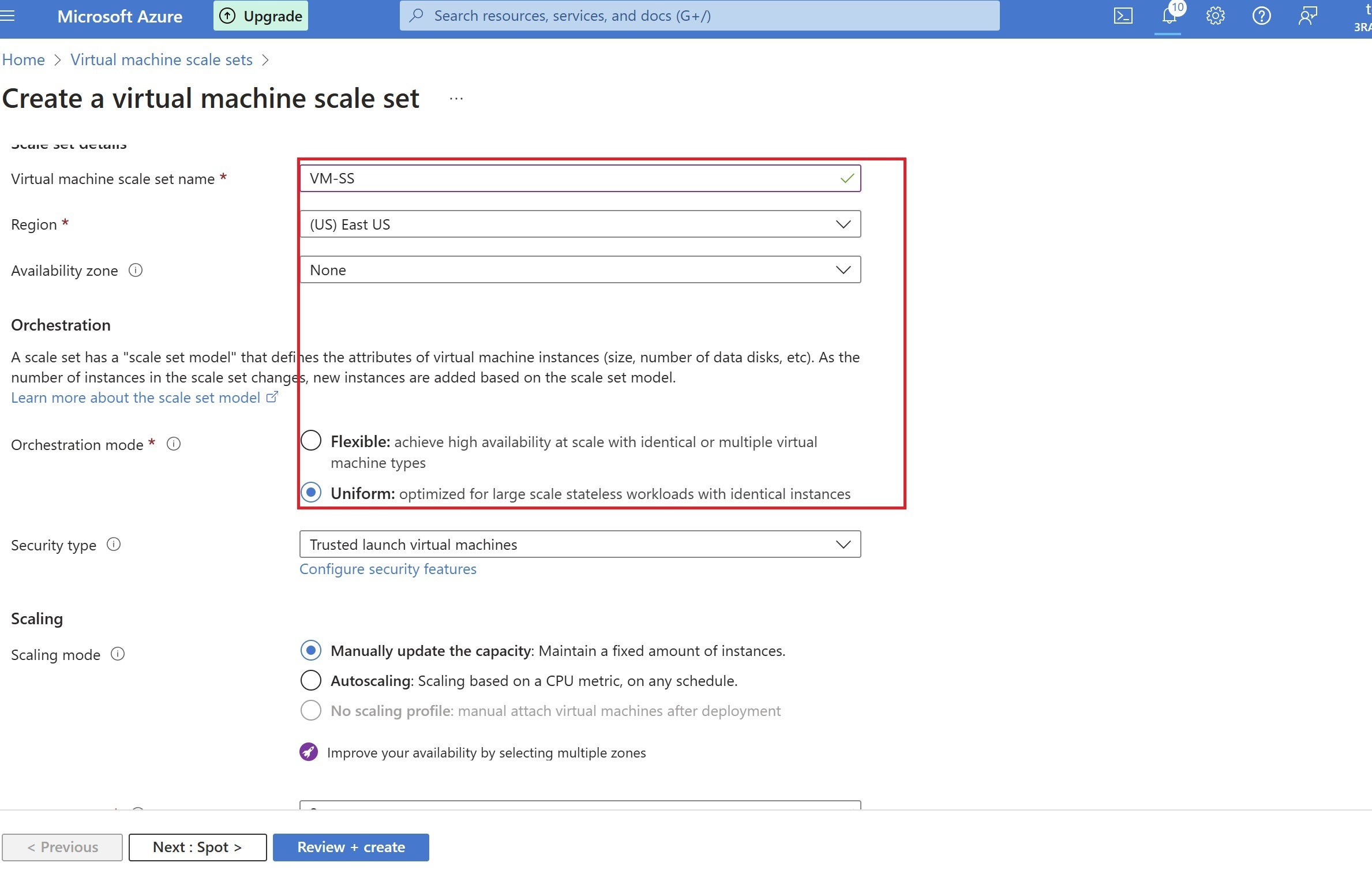Go to Virtual machine scale sets breadcrumb
Screen dimensions: 1372x885
pyautogui.click(x=162, y=59)
